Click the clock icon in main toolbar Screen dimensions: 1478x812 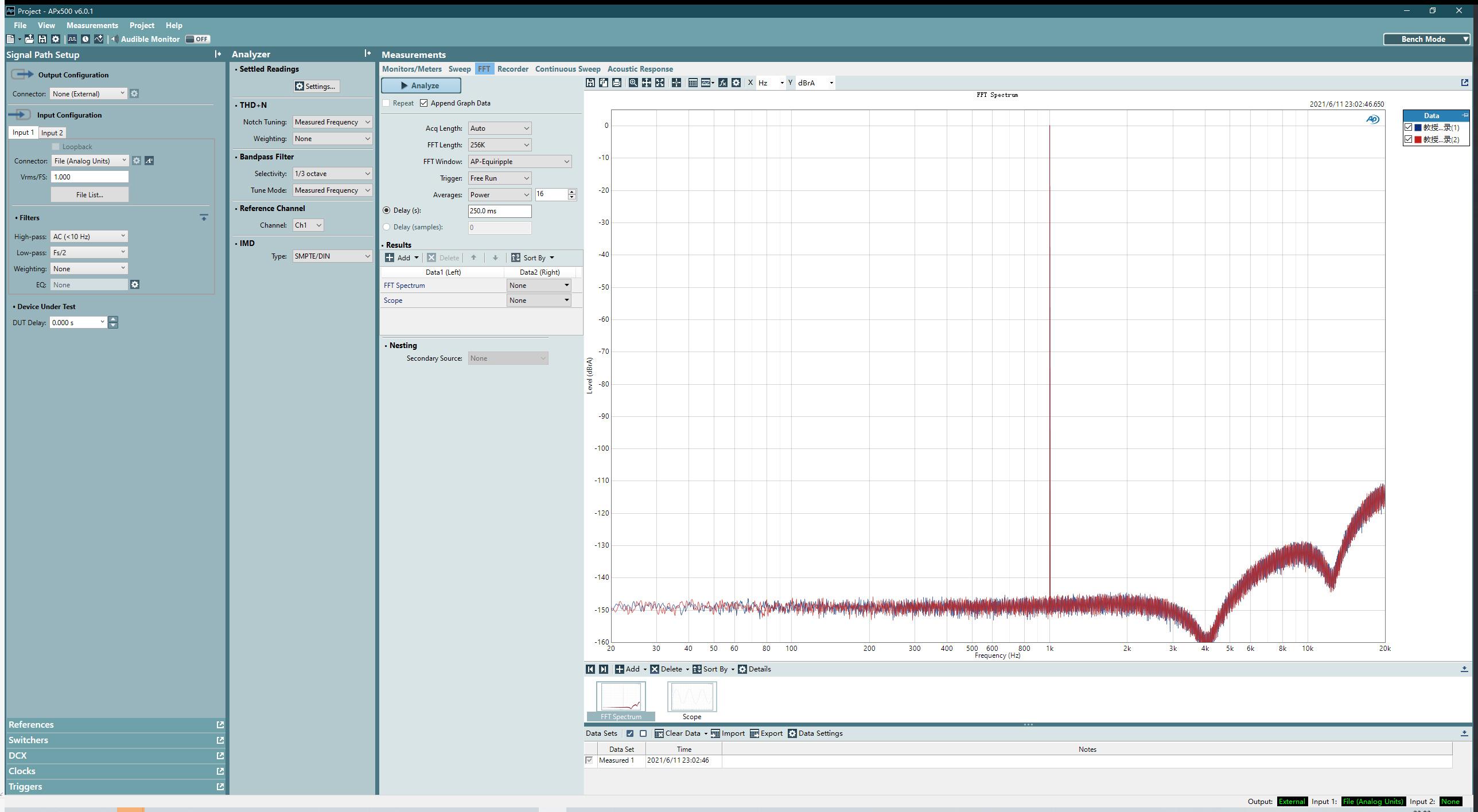coord(85,39)
